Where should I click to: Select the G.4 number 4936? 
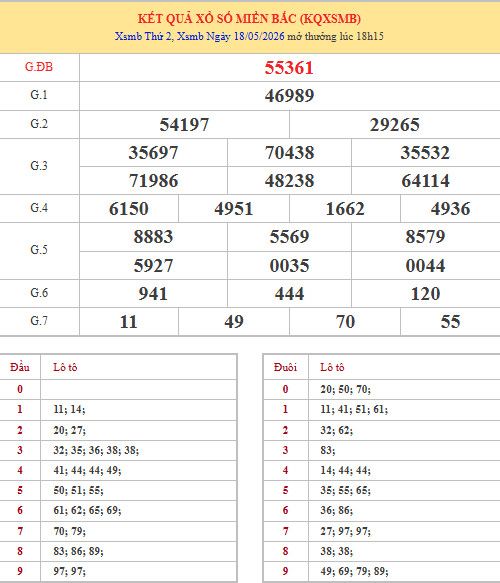tap(450, 209)
